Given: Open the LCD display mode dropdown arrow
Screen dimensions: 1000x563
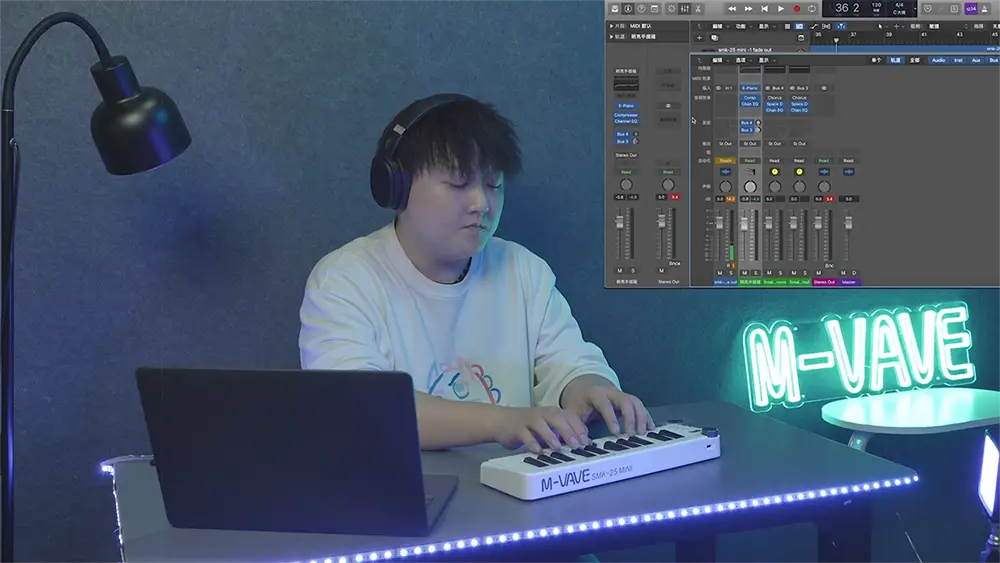Looking at the screenshot, I should pos(915,9).
